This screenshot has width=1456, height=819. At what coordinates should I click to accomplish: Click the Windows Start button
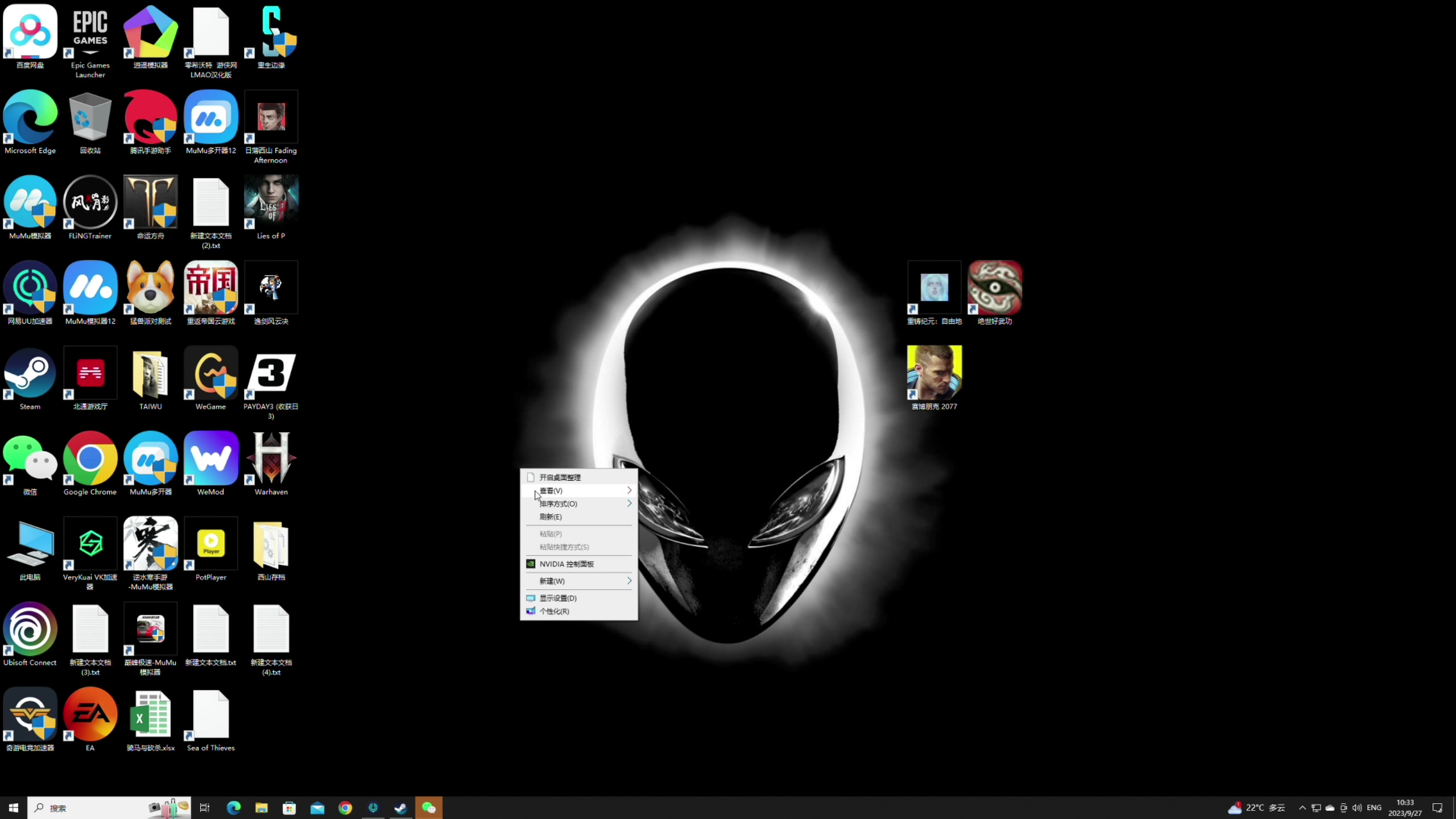tap(14, 808)
